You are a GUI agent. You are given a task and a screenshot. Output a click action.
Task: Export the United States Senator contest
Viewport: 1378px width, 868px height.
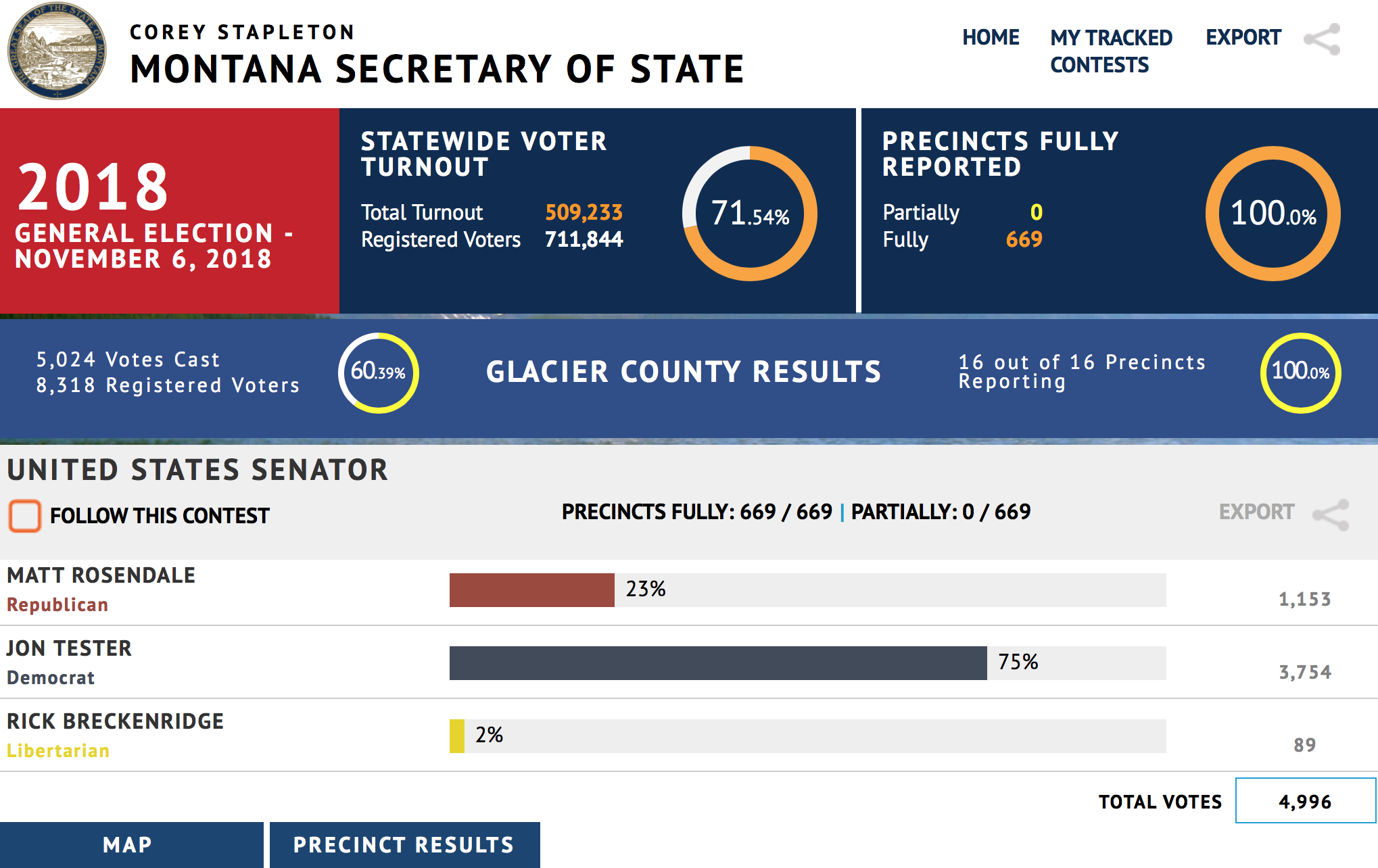coord(1256,512)
